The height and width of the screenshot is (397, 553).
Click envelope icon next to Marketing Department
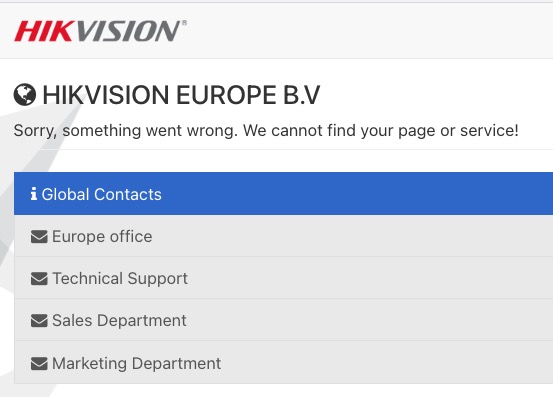(x=39, y=364)
